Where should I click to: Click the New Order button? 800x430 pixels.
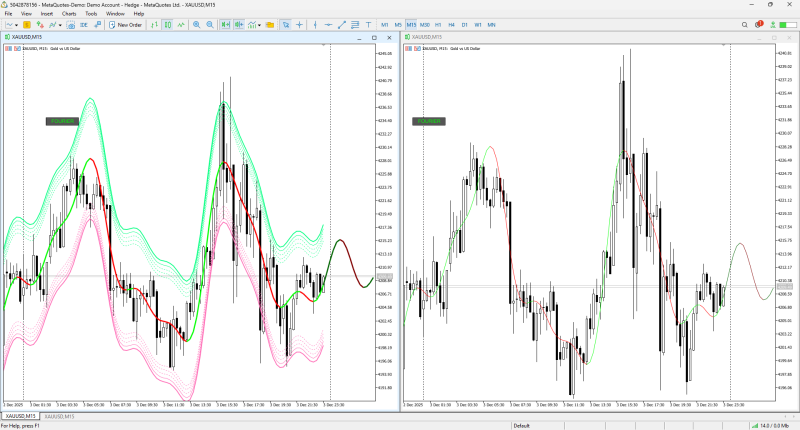point(126,24)
